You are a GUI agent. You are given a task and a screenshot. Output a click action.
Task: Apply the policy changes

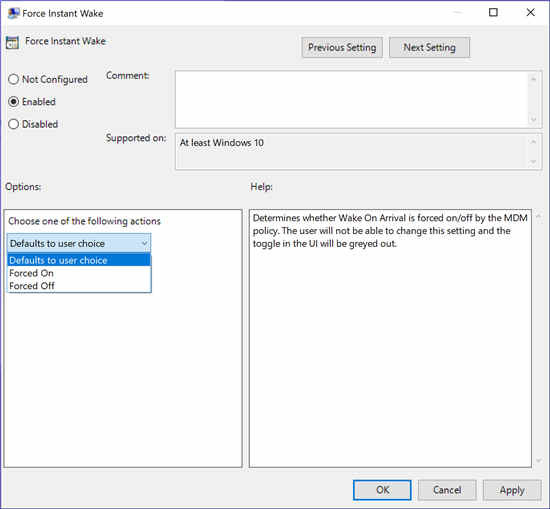tap(512, 490)
